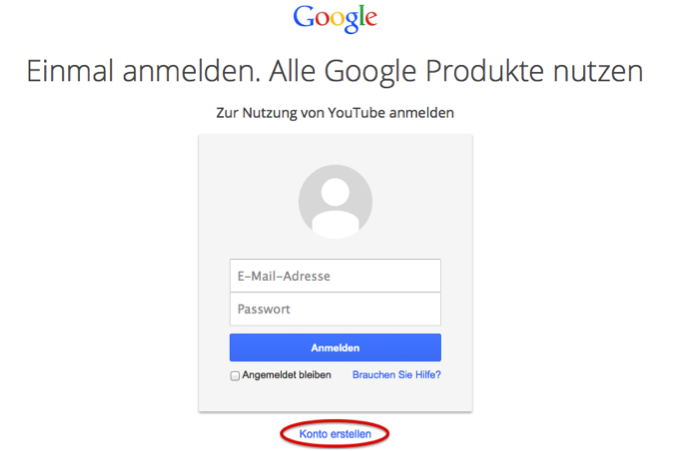Open the Brauchen Sie Hilfe? link
The height and width of the screenshot is (451, 695).
tap(396, 375)
